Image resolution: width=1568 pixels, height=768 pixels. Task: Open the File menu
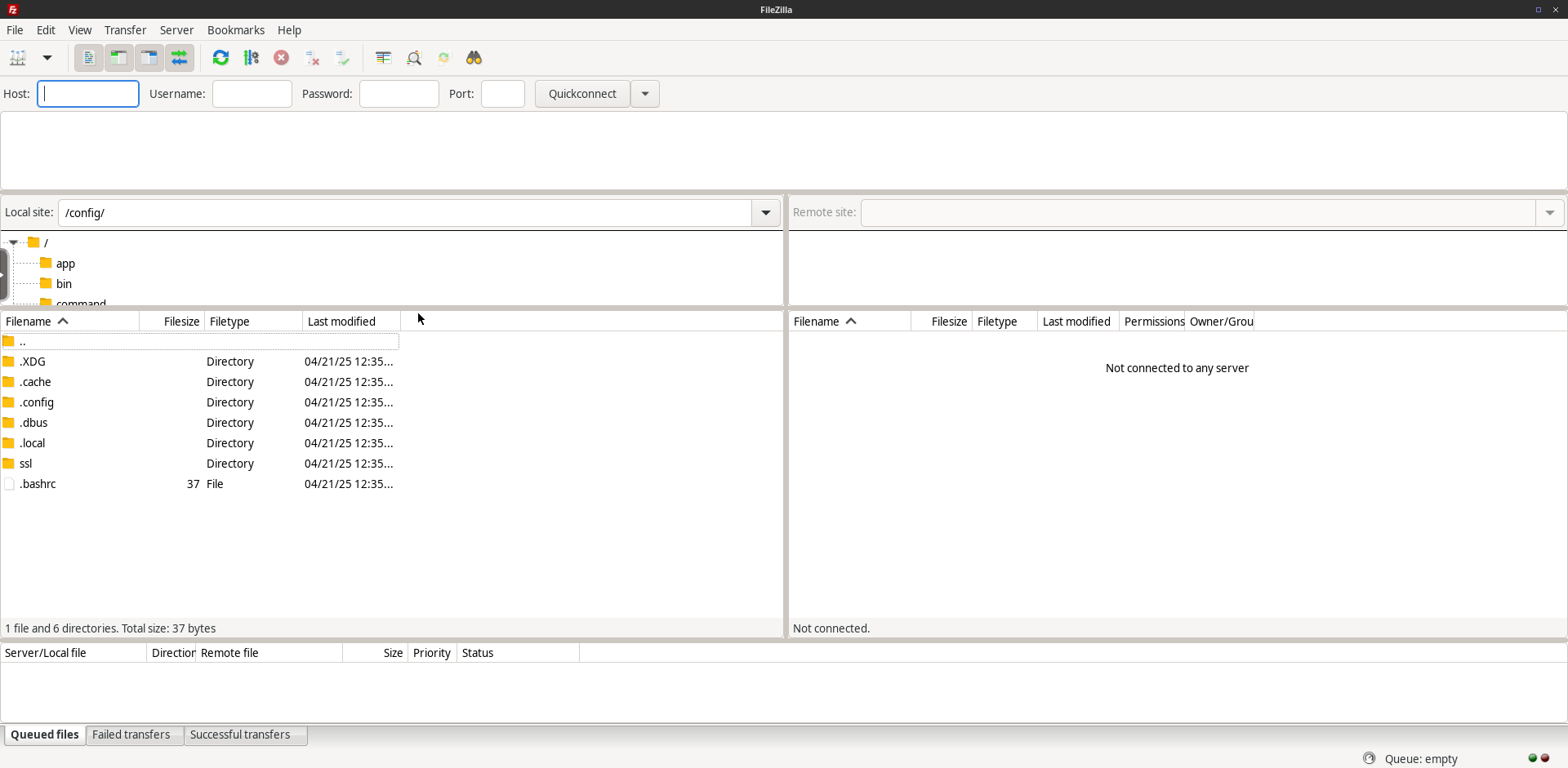click(15, 30)
